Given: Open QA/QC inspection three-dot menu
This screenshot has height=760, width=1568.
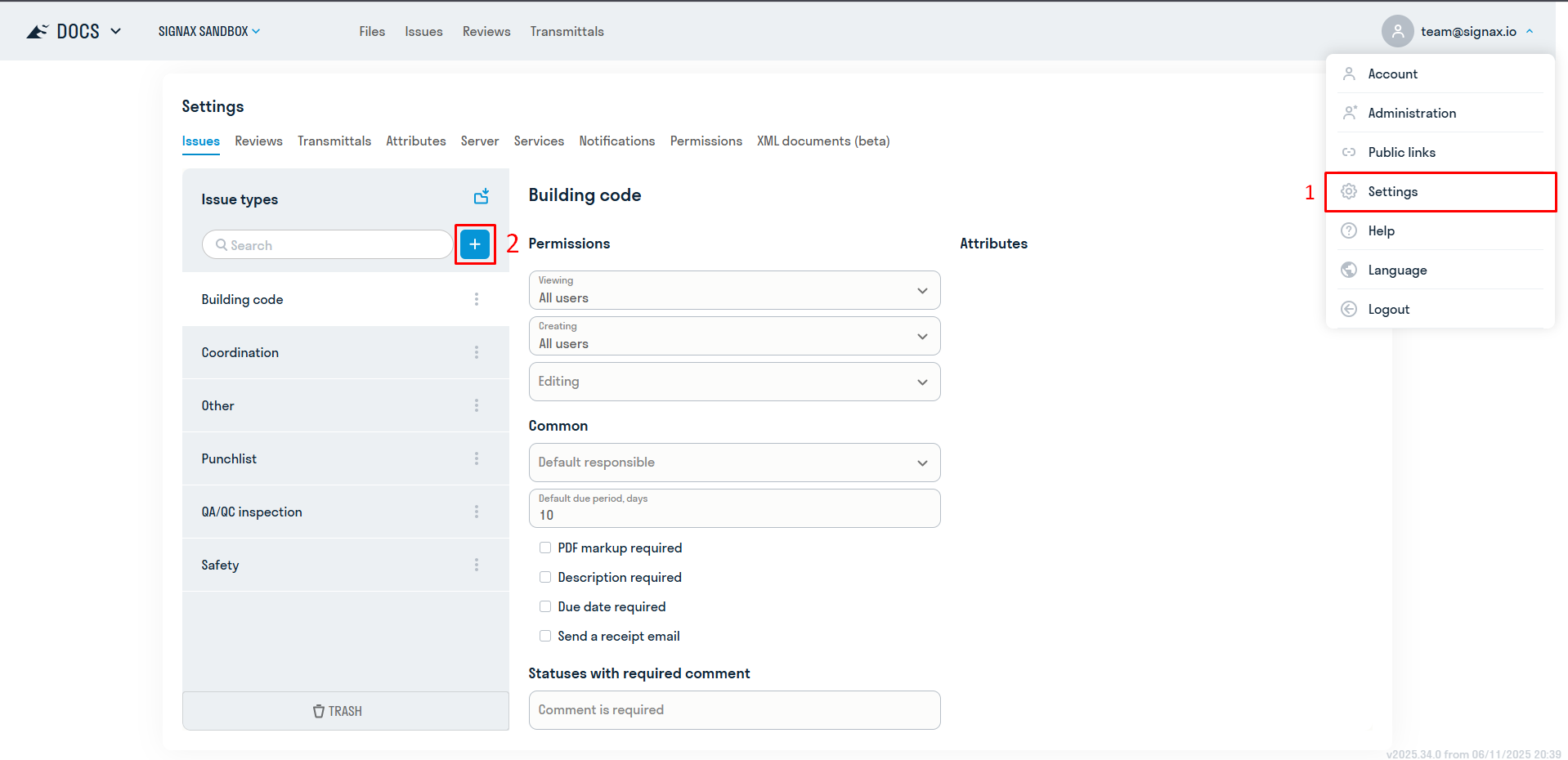Looking at the screenshot, I should pyautogui.click(x=477, y=512).
